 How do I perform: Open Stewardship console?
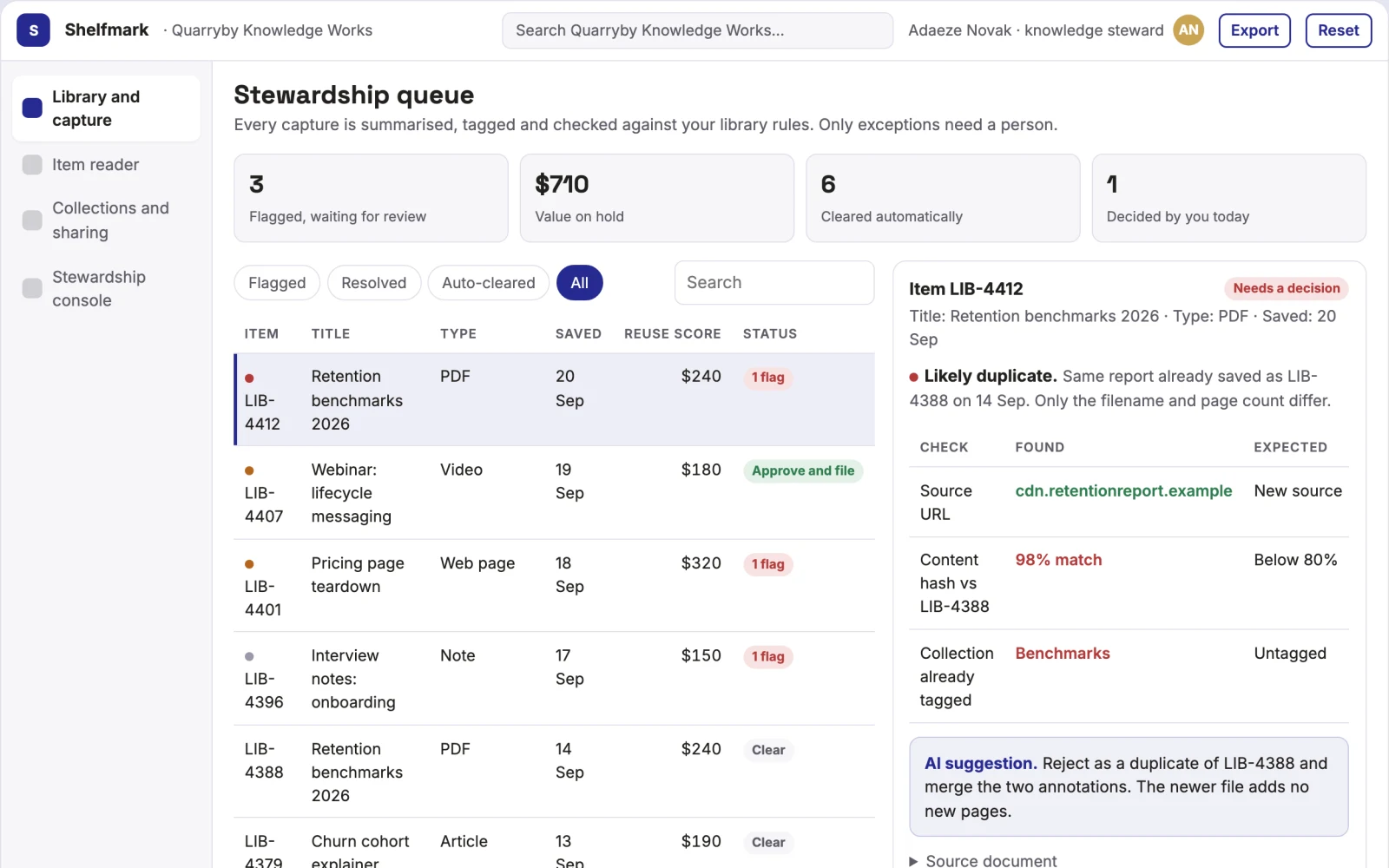[106, 288]
